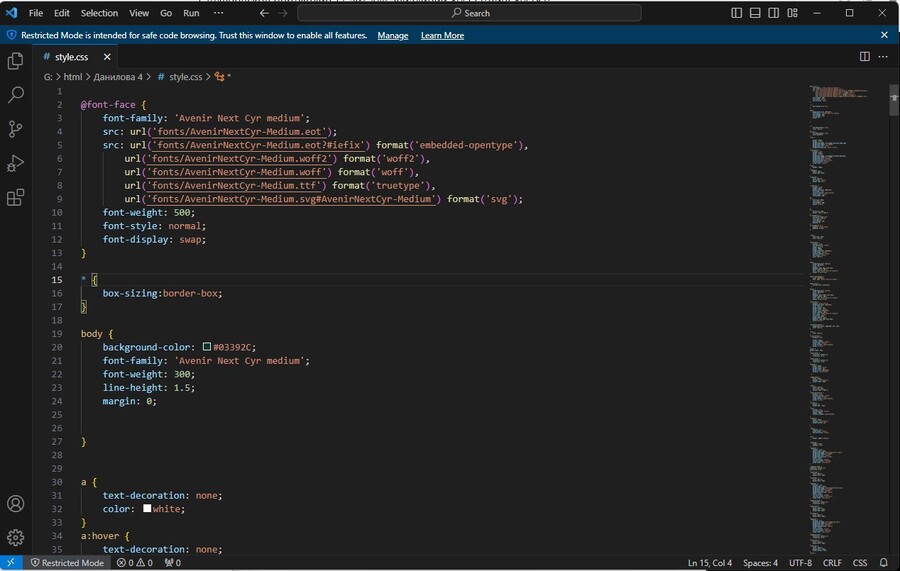This screenshot has height=571, width=900.
Task: Open the Selection menu
Action: point(99,13)
